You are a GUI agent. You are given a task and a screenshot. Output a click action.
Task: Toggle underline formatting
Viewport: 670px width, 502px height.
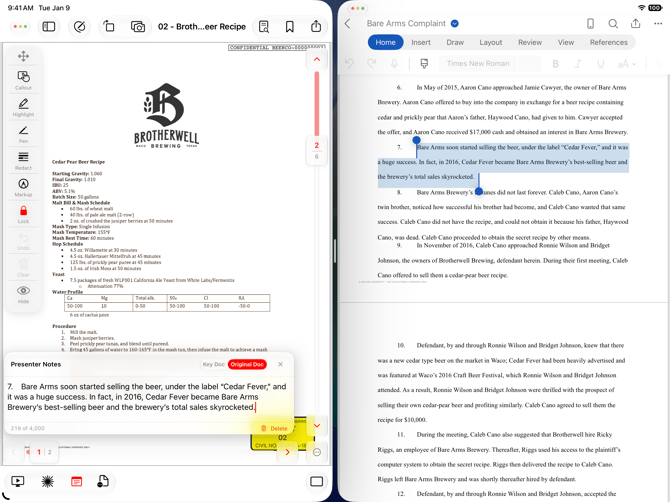[600, 64]
